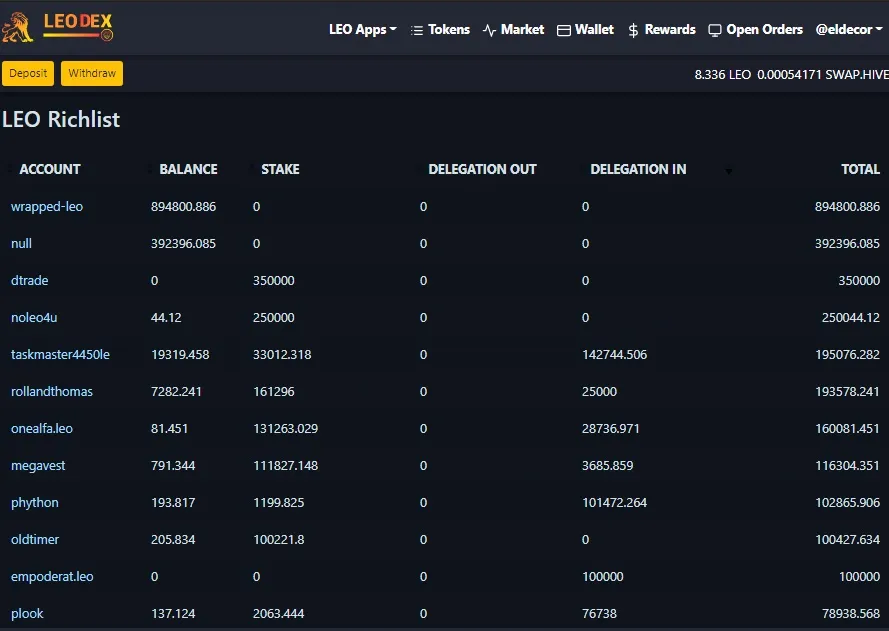Sort by the DELEGATION IN column
Viewport: 889px width, 631px height.
[x=638, y=169]
